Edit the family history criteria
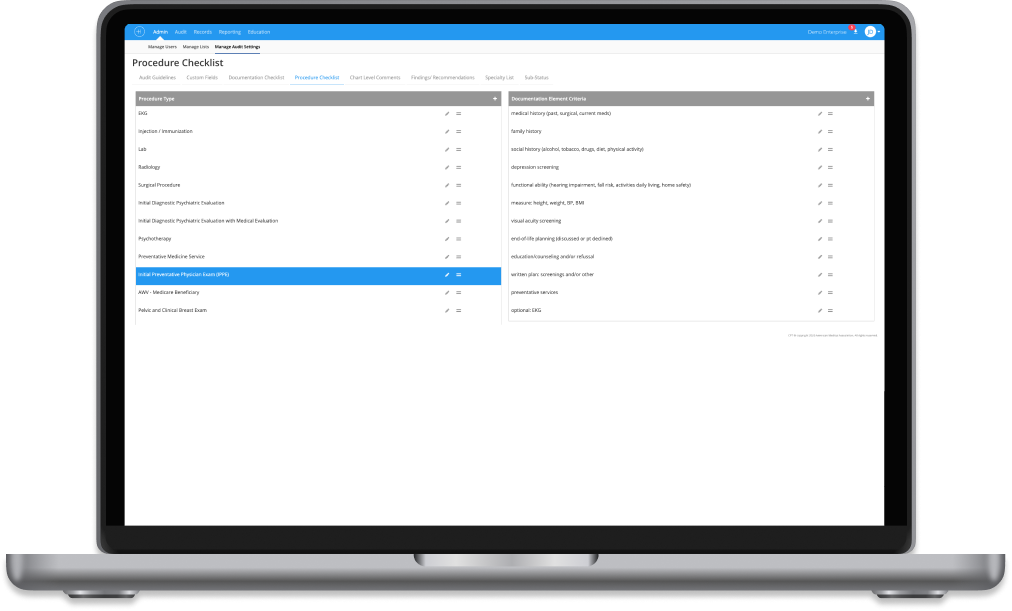 [819, 132]
